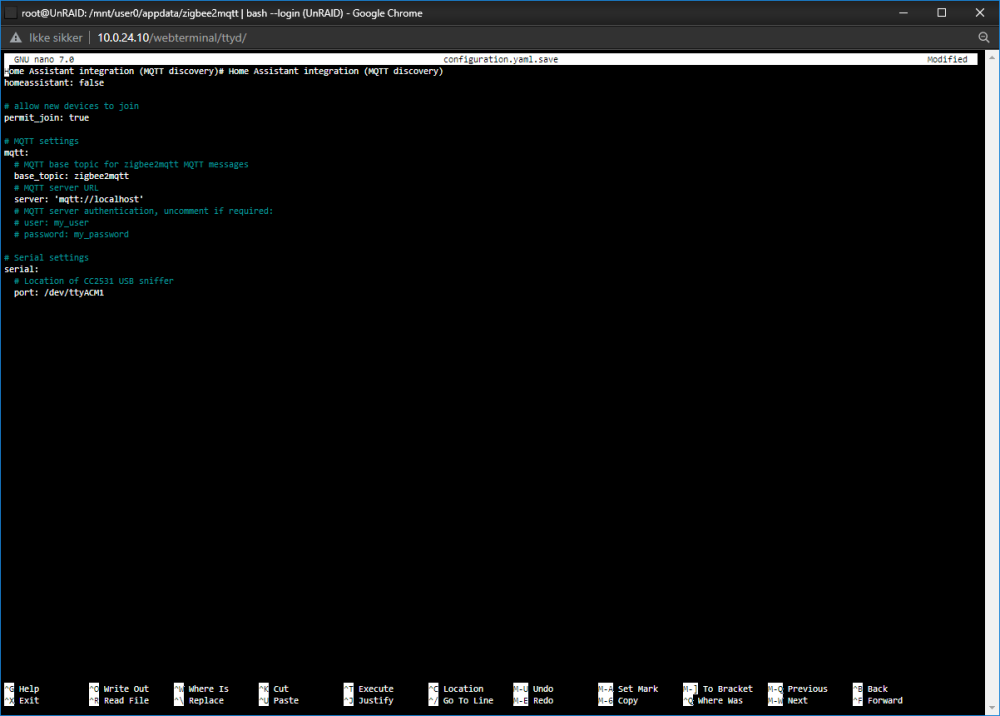Click the '# password: my_password' comment line

(71, 234)
